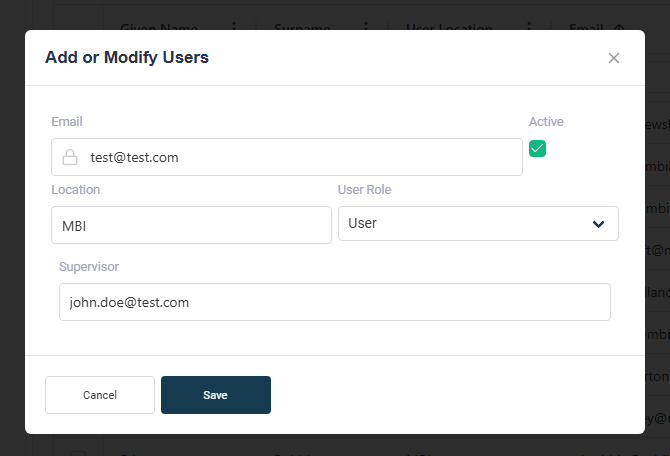Focus the Email field containing test@test.com
Screen dimensions: 670x456
coord(300,157)
